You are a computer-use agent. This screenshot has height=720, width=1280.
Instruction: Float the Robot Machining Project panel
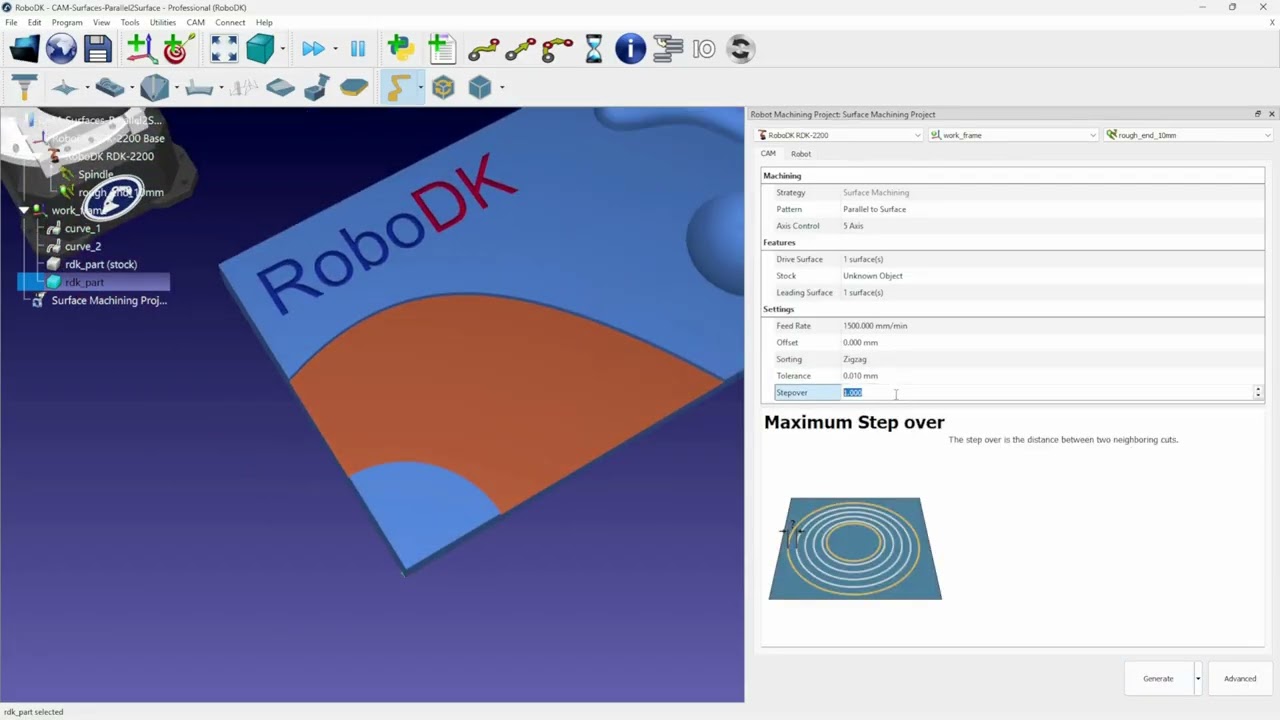point(1258,114)
